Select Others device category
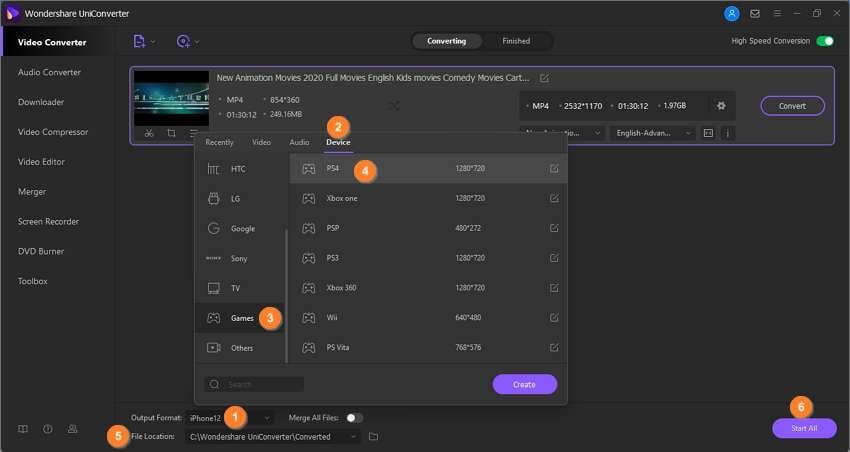This screenshot has width=850, height=452. click(x=240, y=348)
